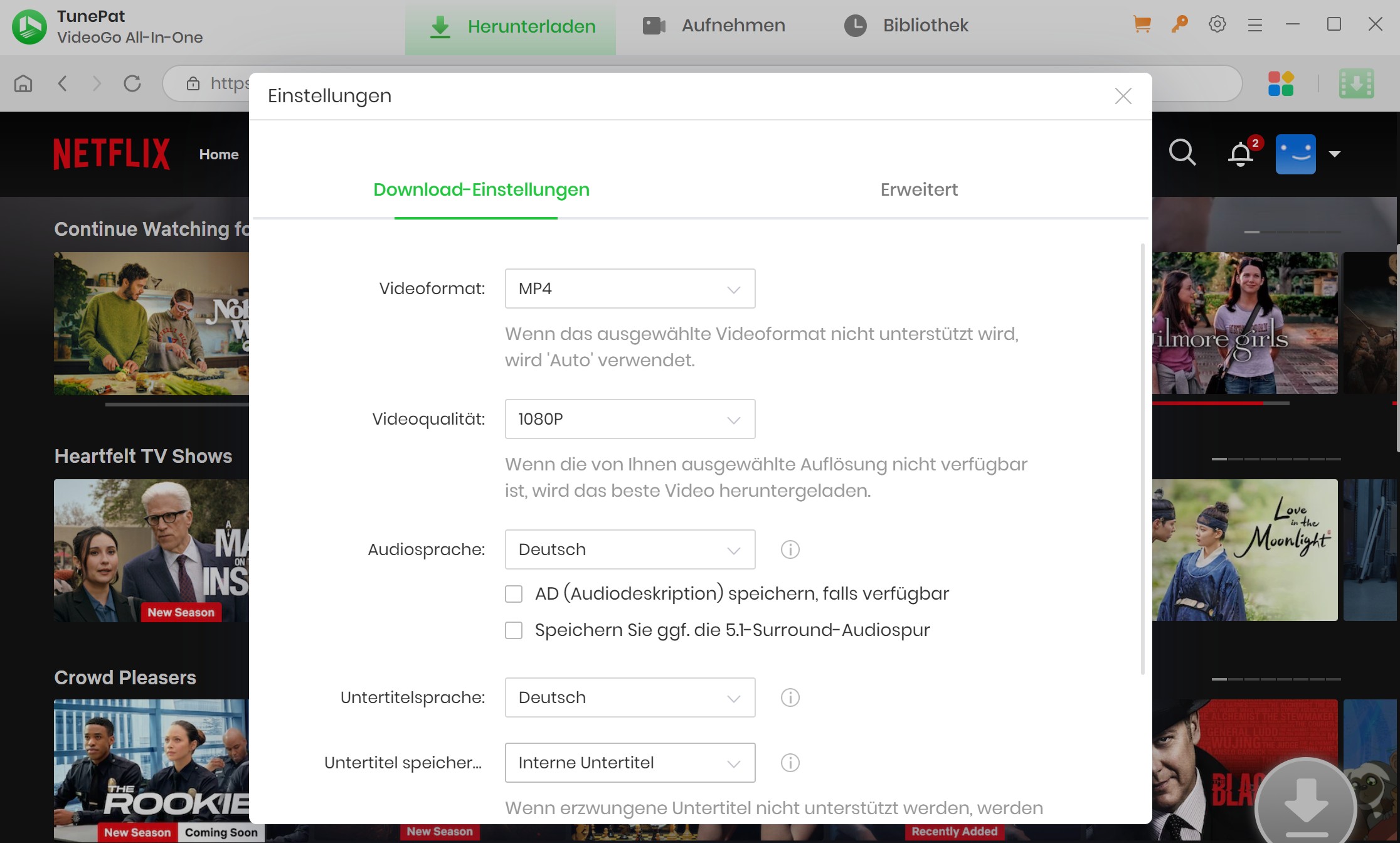Open TunePat settings via the gear icon

pyautogui.click(x=1217, y=24)
